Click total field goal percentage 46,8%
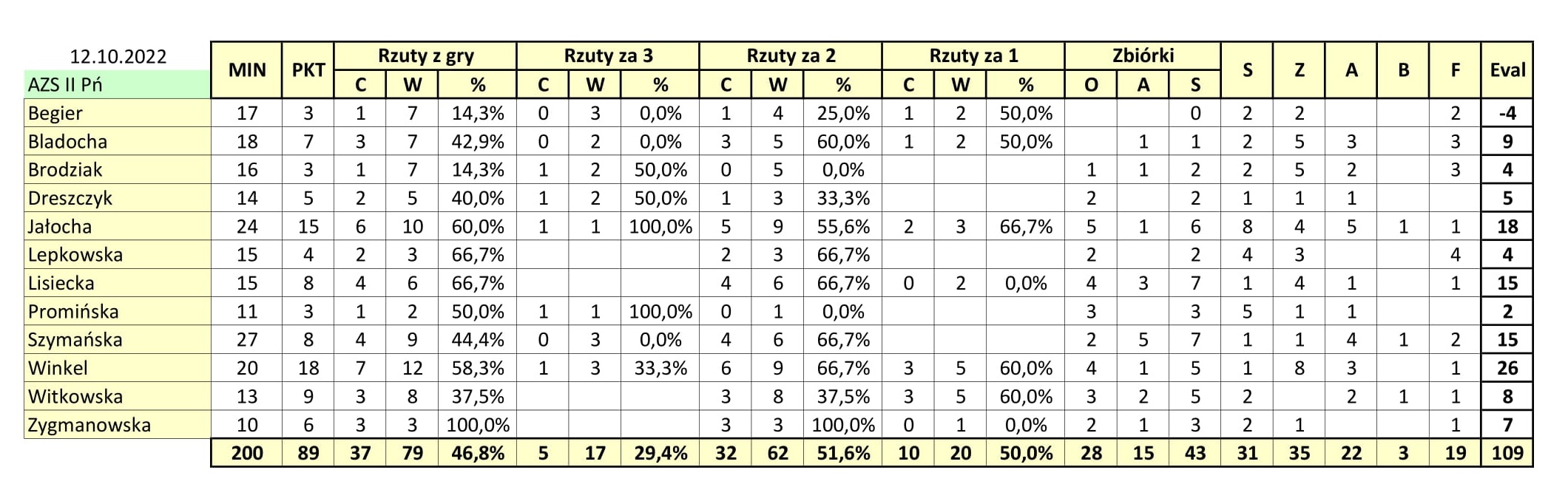Screen dimensions: 1568x501 click(x=478, y=453)
